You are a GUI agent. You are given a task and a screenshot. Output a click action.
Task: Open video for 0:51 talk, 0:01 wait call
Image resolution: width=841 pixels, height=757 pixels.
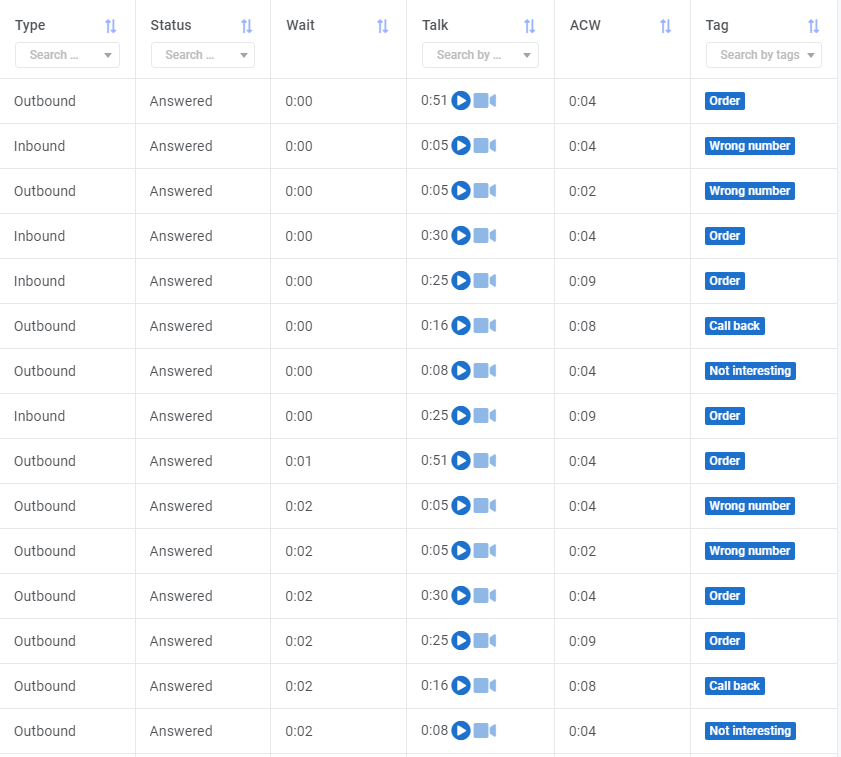pyautogui.click(x=485, y=461)
